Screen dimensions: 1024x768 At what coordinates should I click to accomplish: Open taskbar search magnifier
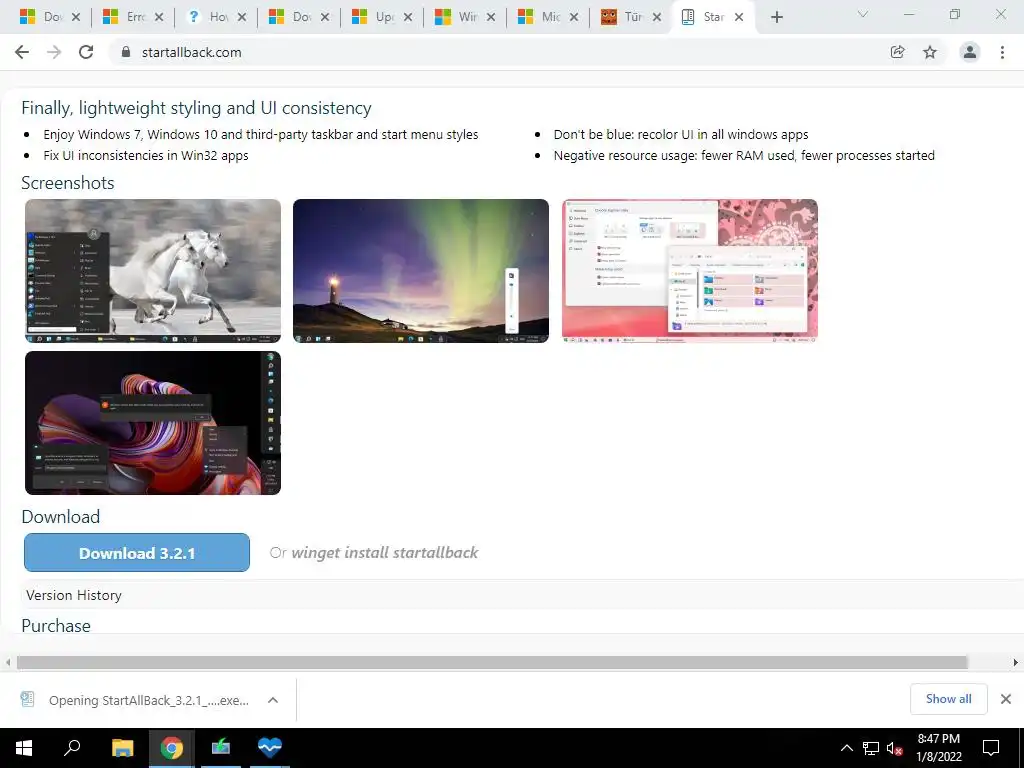[72, 747]
